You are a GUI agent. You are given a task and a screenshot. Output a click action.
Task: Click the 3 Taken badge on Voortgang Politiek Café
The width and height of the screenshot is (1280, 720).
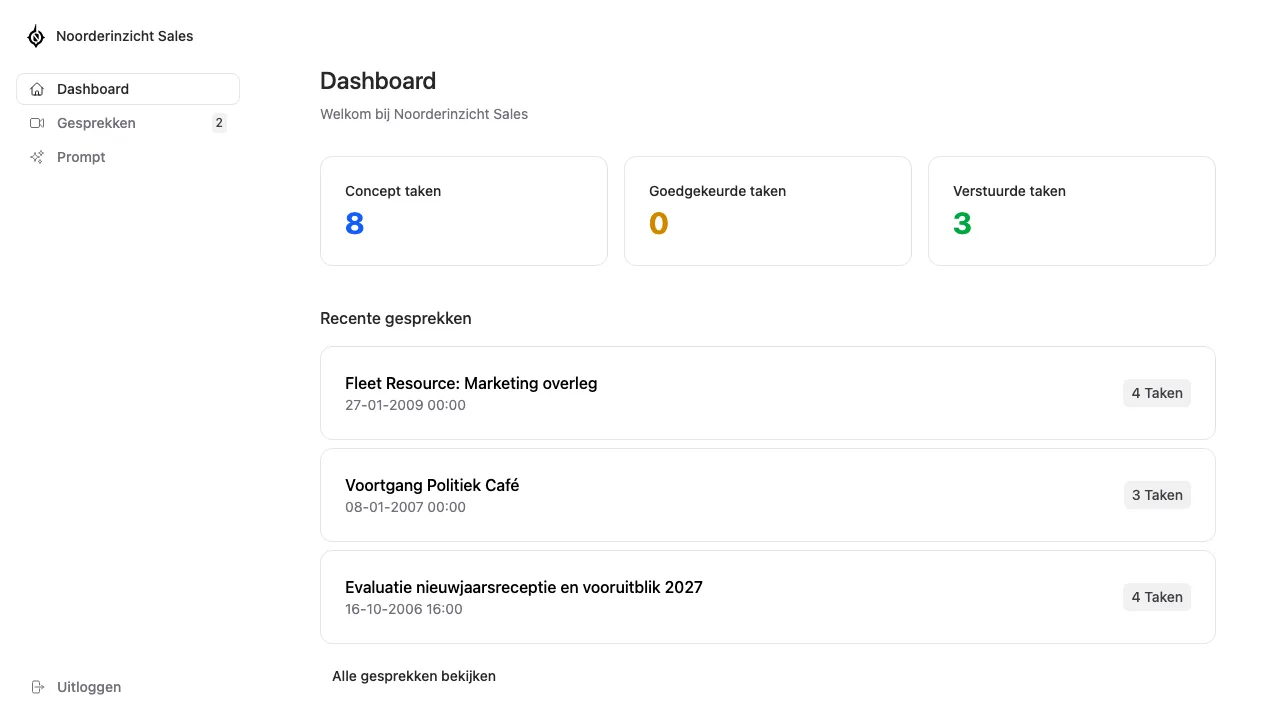click(1157, 495)
